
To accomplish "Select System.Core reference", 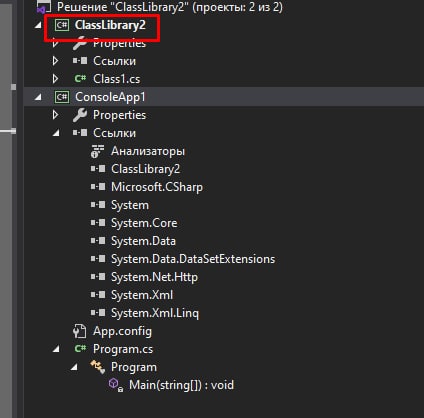I will pyautogui.click(x=144, y=223).
